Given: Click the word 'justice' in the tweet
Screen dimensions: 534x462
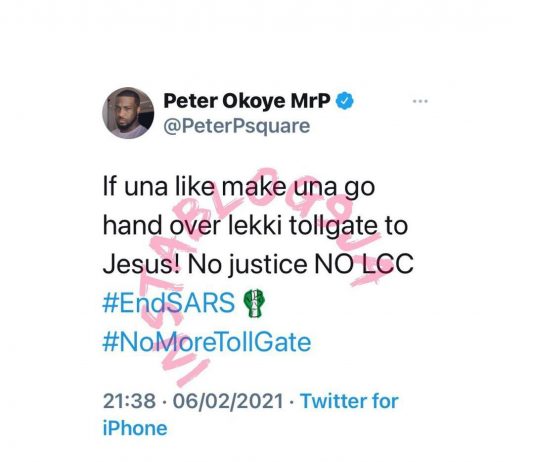Looking at the screenshot, I should (267, 265).
